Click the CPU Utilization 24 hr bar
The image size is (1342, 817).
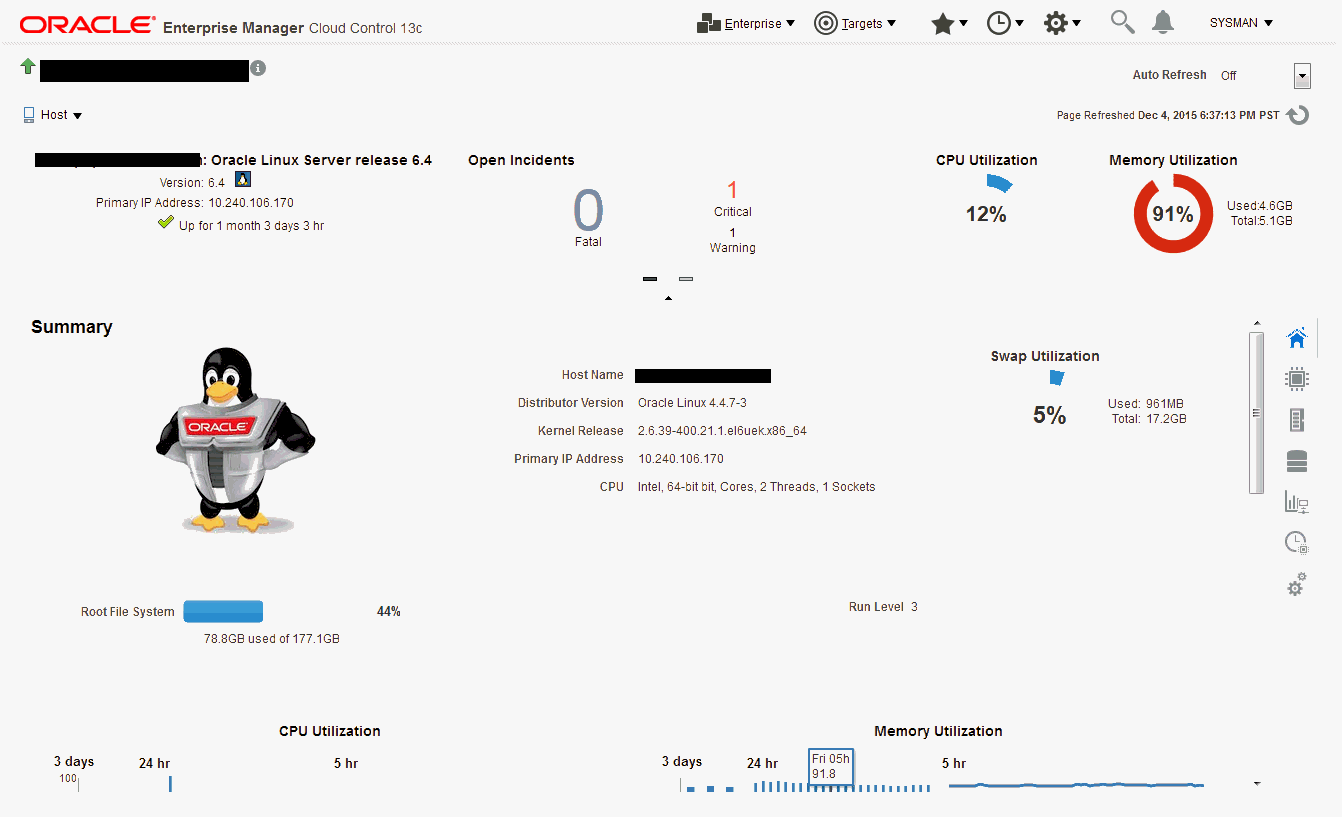pos(170,783)
